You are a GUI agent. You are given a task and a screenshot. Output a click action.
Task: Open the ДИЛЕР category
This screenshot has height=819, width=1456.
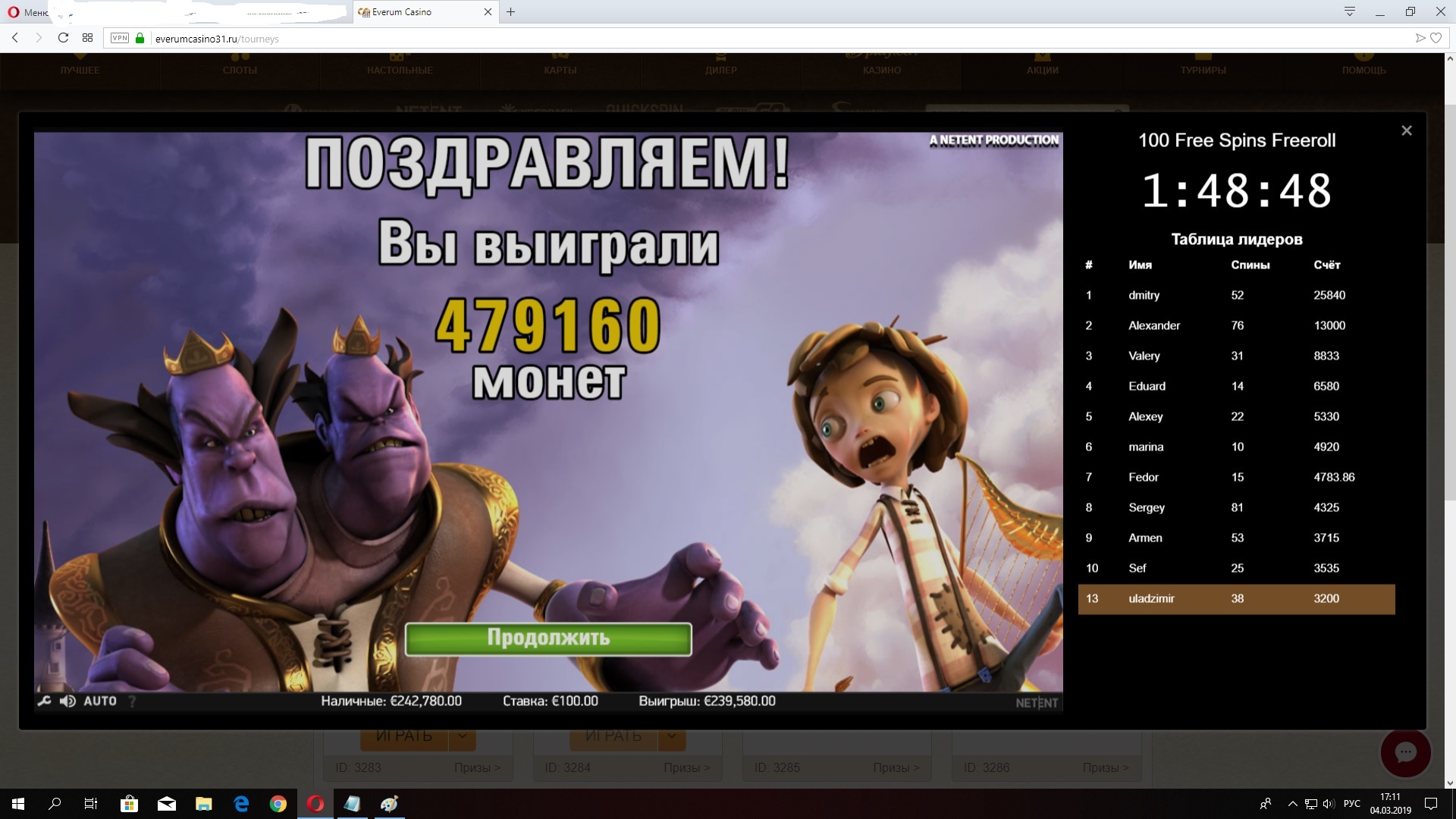tap(720, 70)
